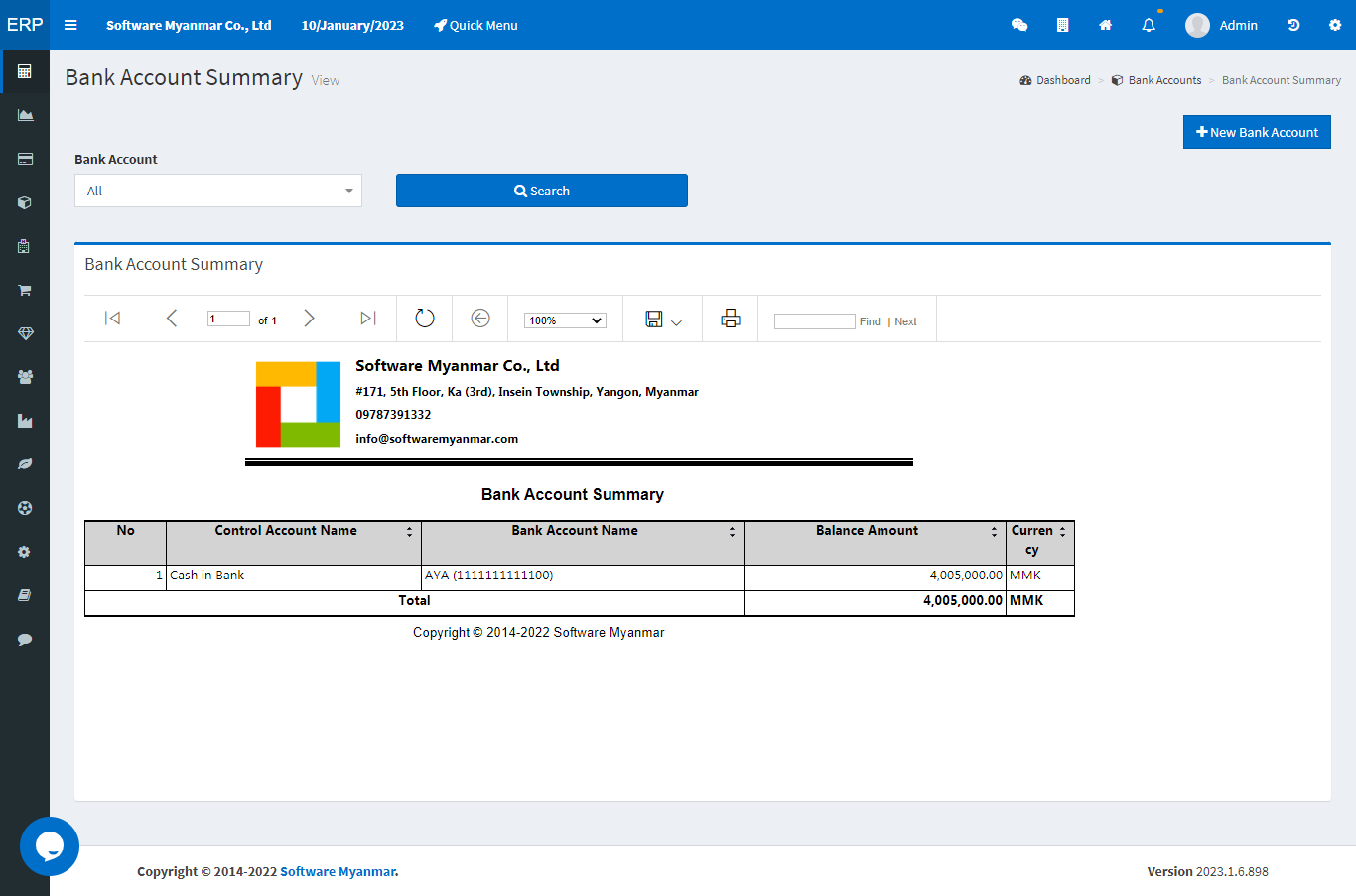Open the diamond icon in the sidebar
Viewport: 1356px width, 896px height.
[x=25, y=333]
